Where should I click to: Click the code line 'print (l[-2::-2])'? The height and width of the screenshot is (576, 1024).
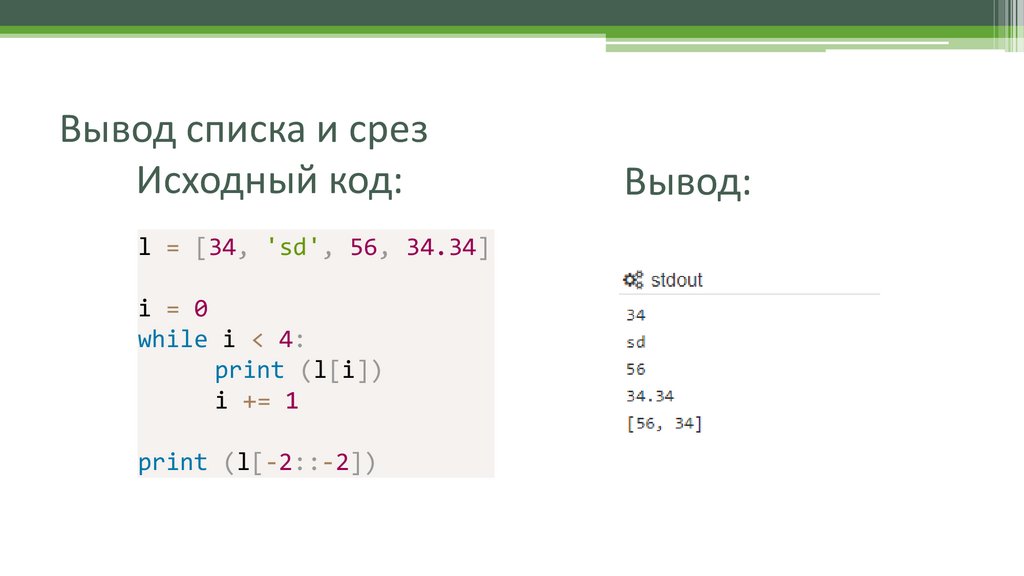coord(257,462)
